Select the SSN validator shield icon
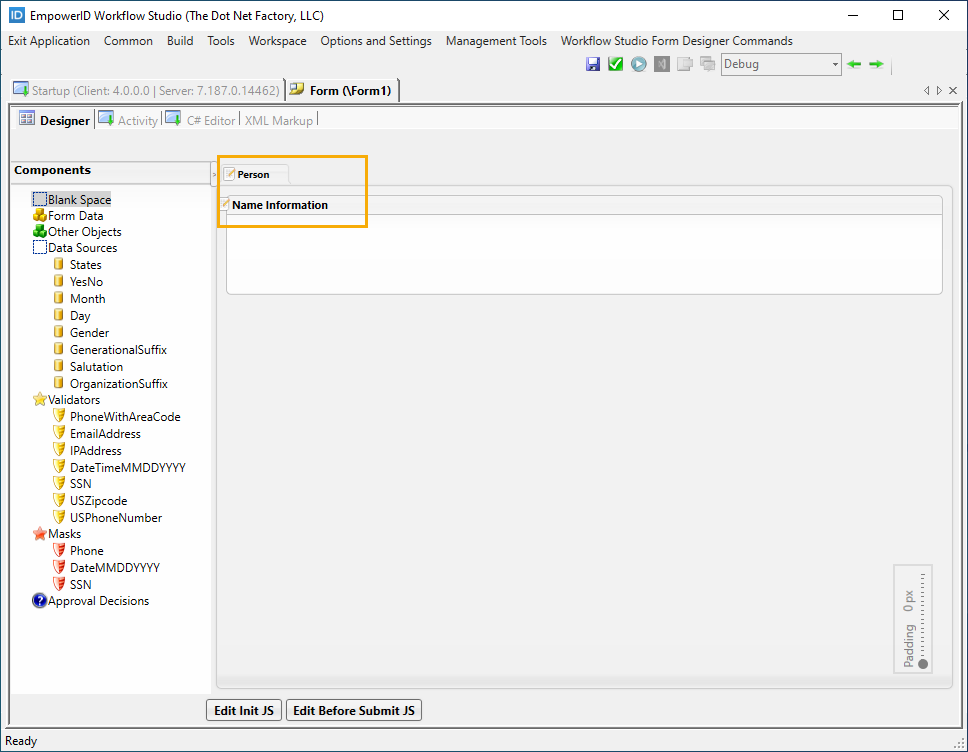This screenshot has width=968, height=752. coord(59,484)
